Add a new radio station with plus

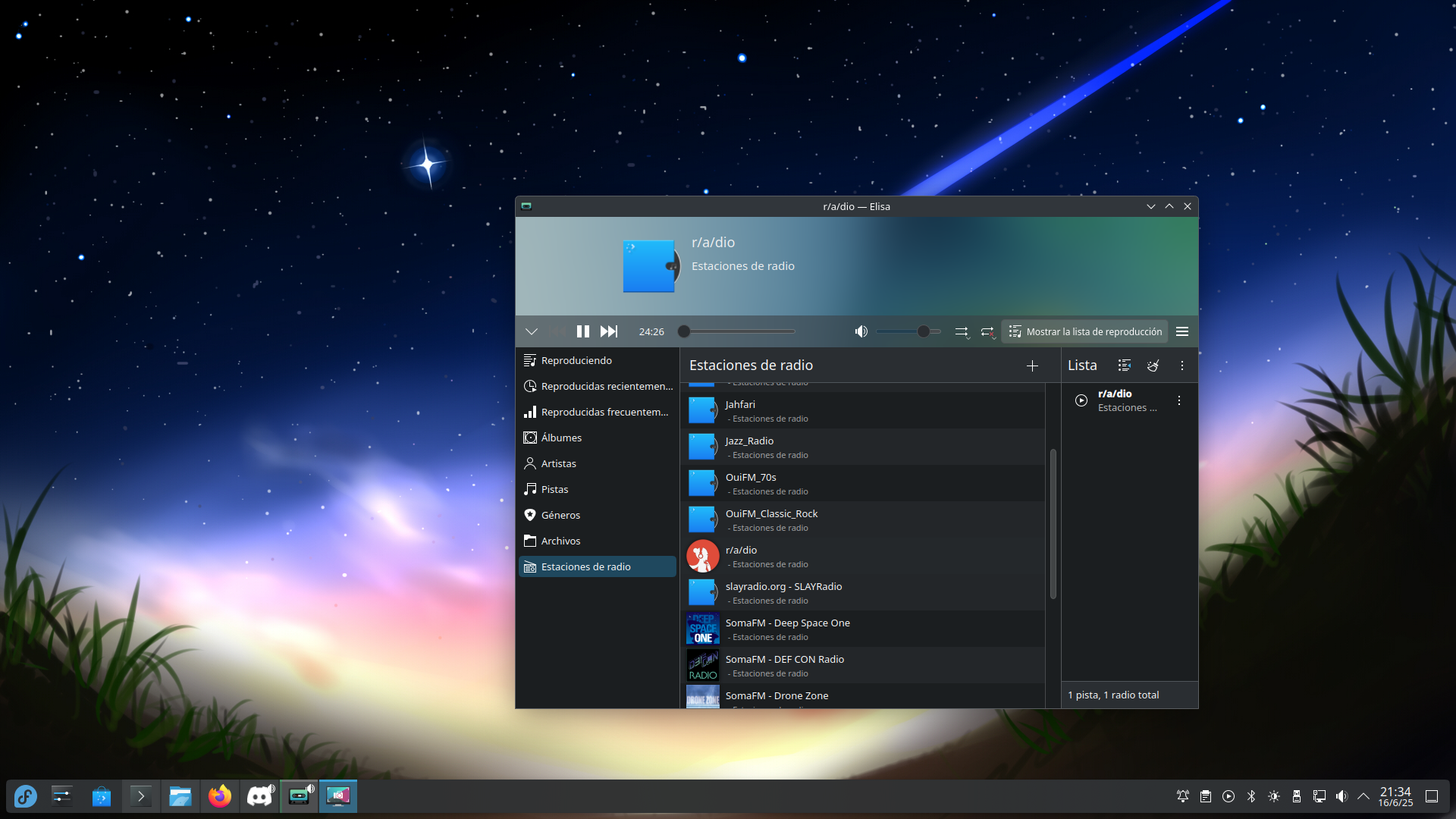(1032, 366)
